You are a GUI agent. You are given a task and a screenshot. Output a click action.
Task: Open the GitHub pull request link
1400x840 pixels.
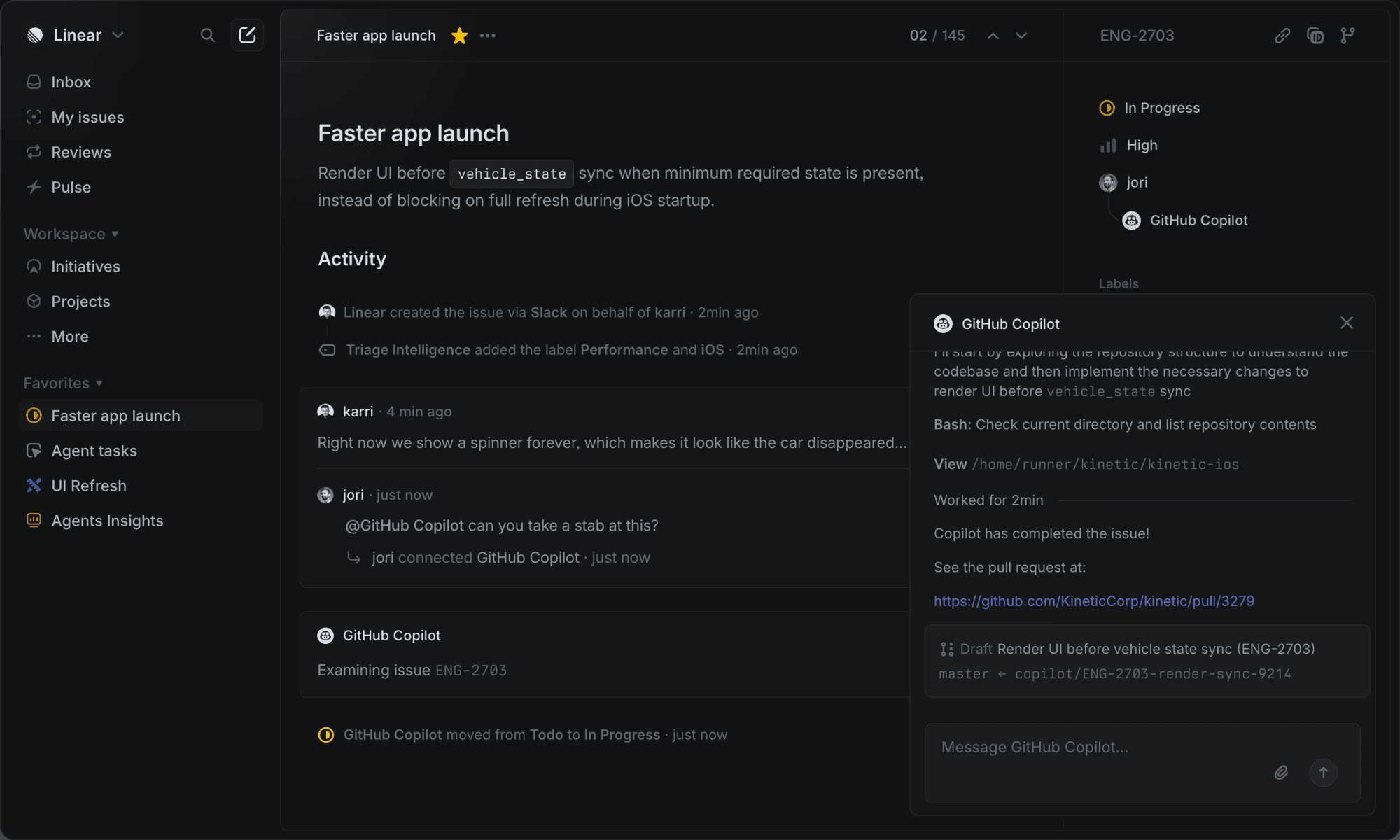click(1093, 601)
